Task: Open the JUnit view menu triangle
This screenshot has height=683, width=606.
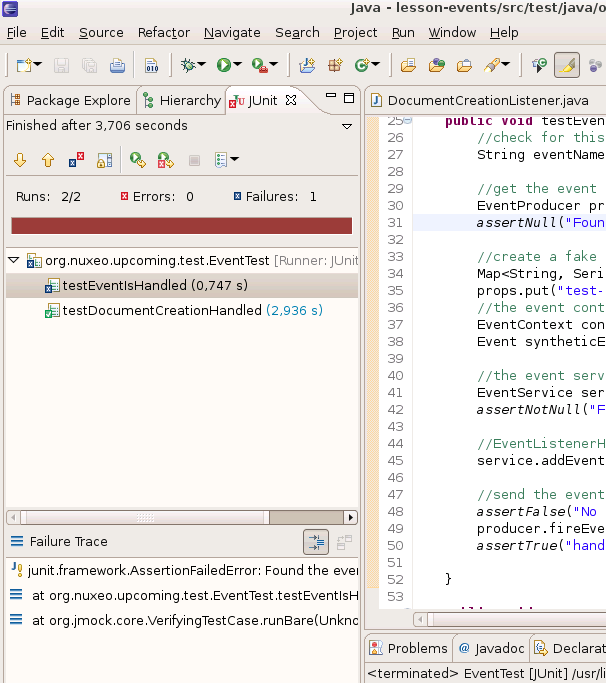Action: coord(347,127)
